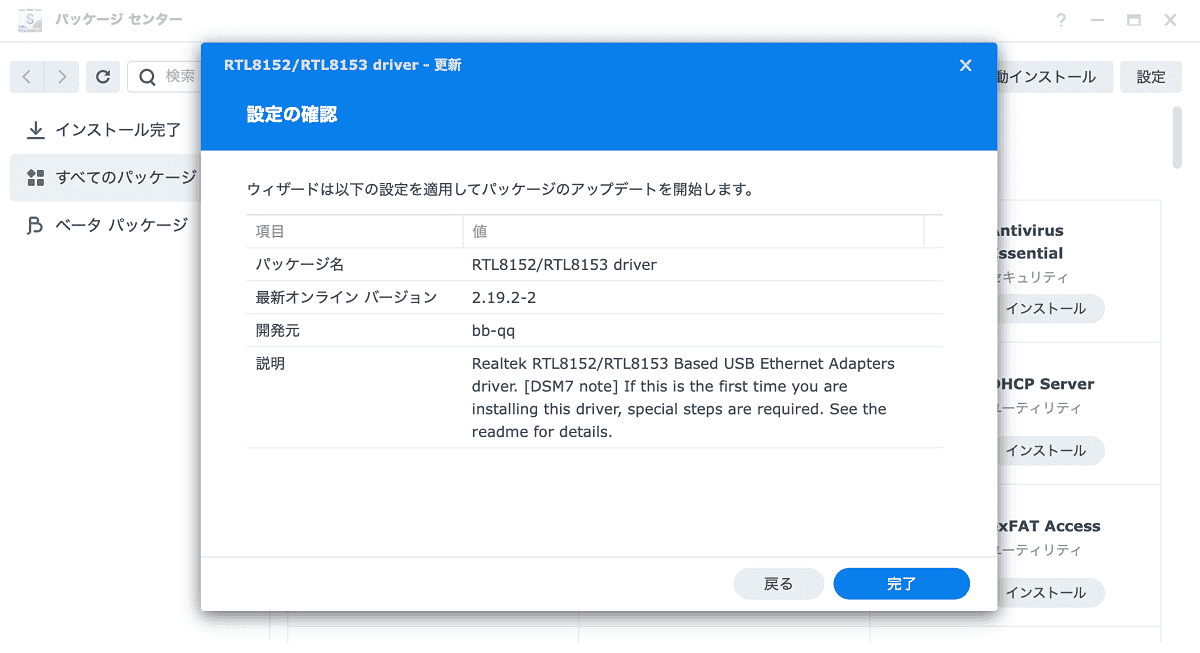Click the download icon beside インストール完了
This screenshot has width=1200, height=653.
36,130
